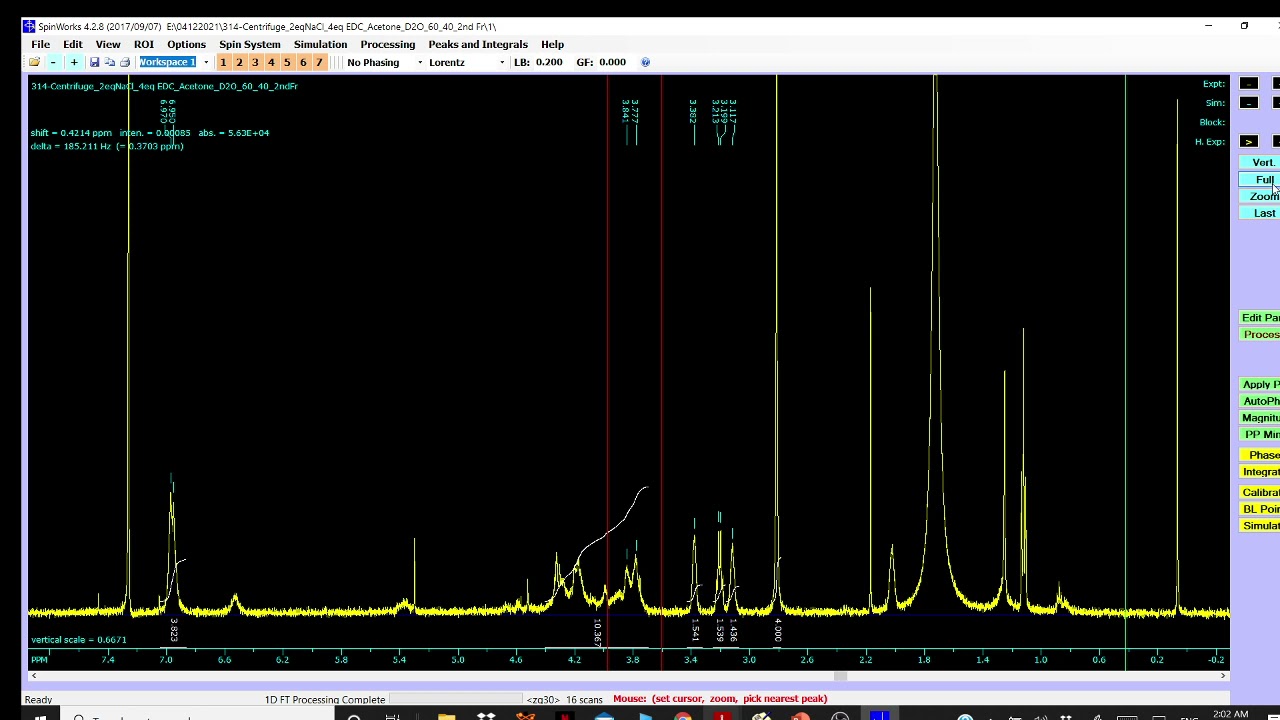This screenshot has width=1280, height=720.
Task: Open the Edit menu
Action: [73, 44]
